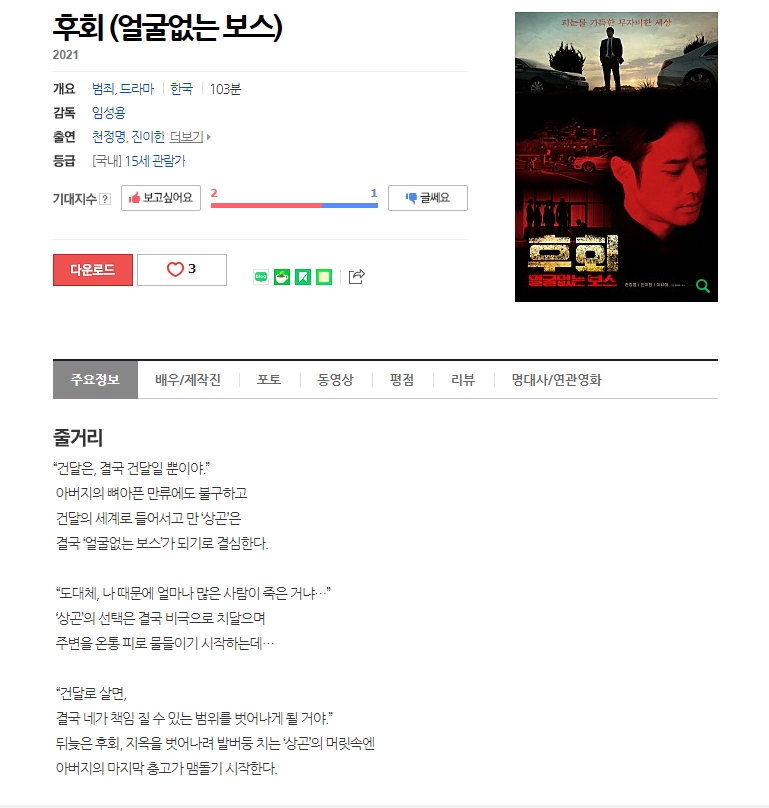The height and width of the screenshot is (808, 769).
Task: Click the red 다운로드 button
Action: pyautogui.click(x=93, y=270)
